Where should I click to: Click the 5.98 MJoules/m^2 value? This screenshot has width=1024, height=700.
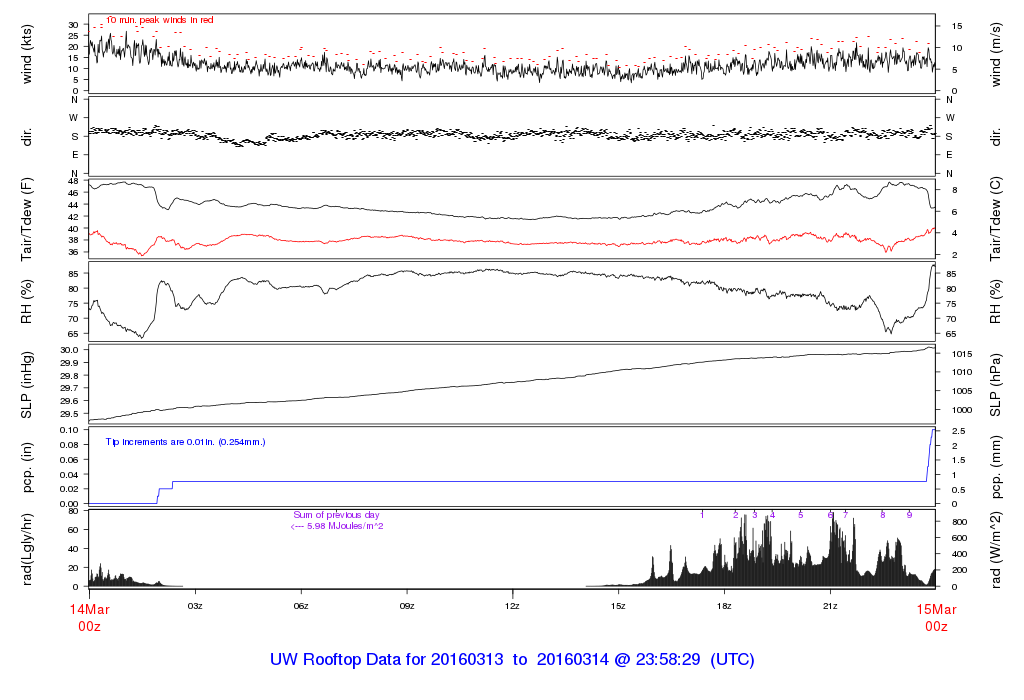tap(338, 526)
